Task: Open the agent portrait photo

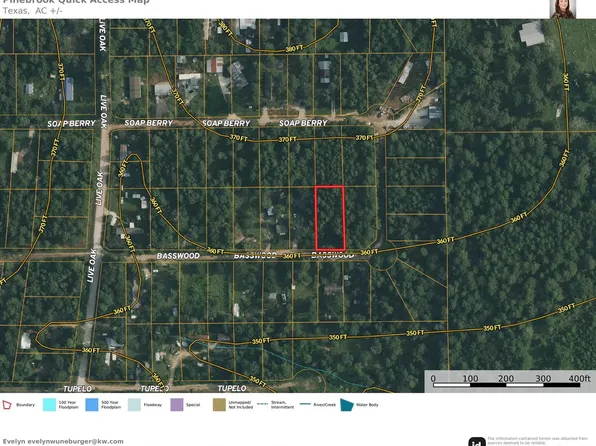Action: pos(563,9)
